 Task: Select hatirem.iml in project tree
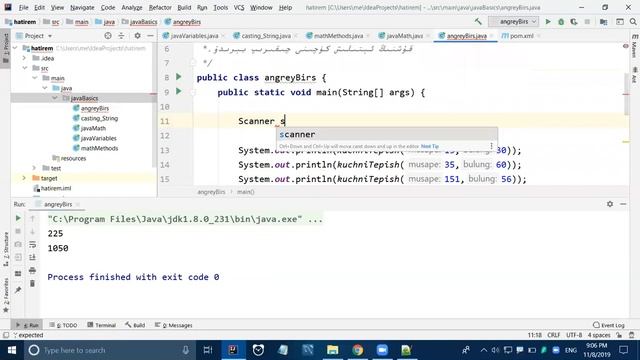click(56, 189)
